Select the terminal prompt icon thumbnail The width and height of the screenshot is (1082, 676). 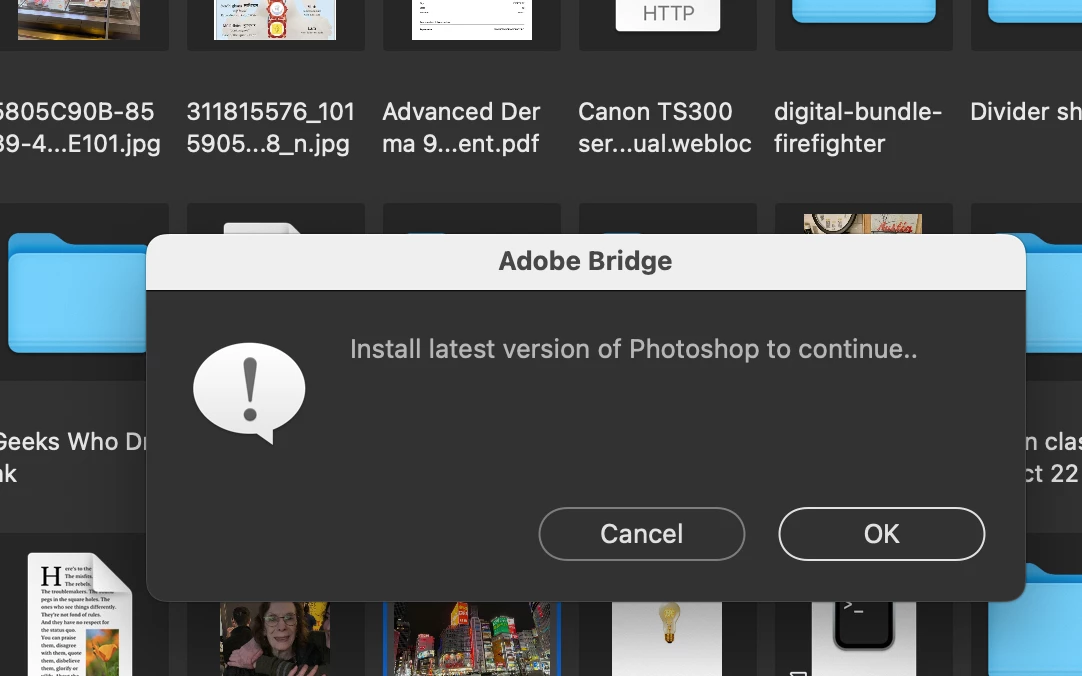click(x=863, y=639)
